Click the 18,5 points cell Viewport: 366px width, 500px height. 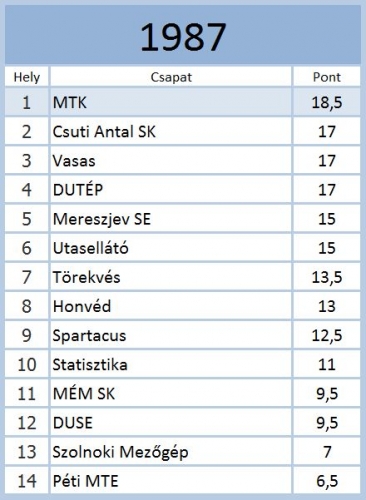coord(327,102)
